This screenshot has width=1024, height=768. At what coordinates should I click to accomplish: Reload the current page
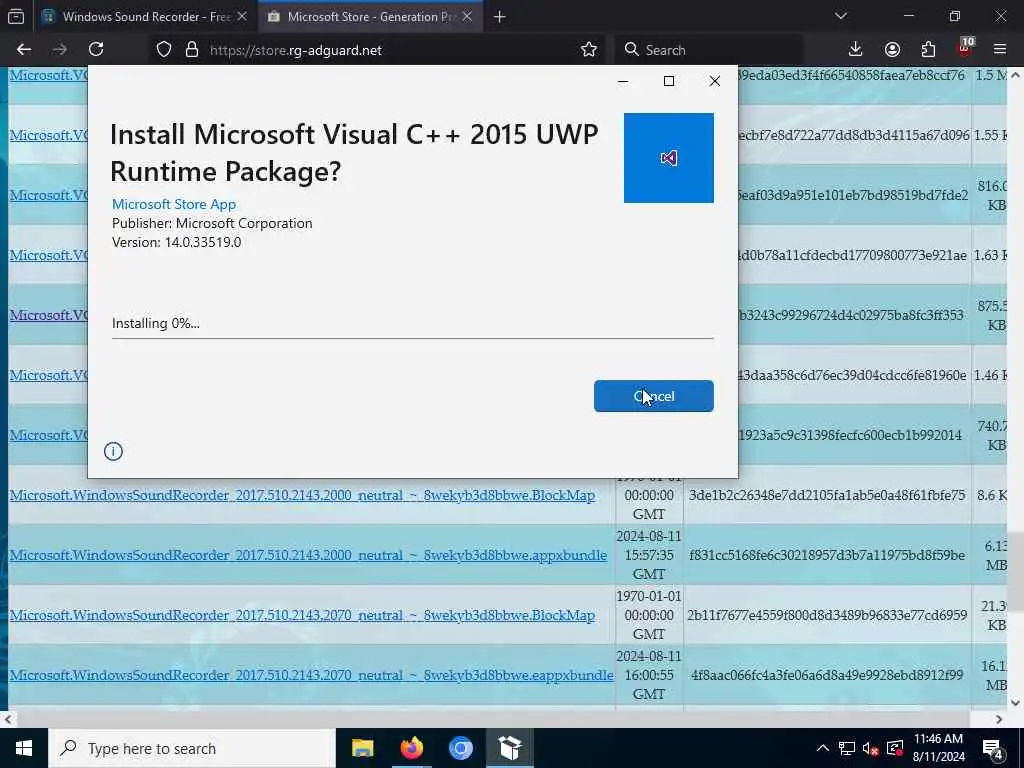click(x=96, y=50)
